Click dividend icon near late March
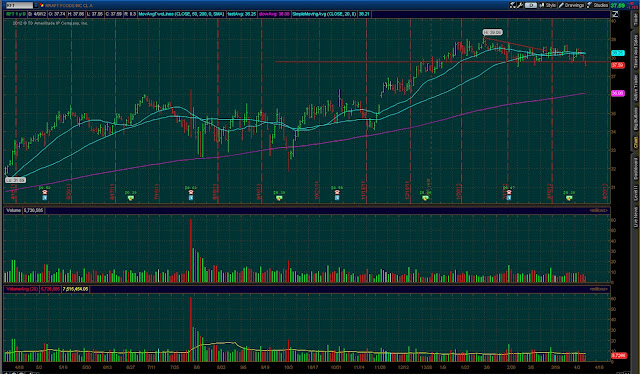The height and width of the screenshot is (374, 640). point(569,198)
